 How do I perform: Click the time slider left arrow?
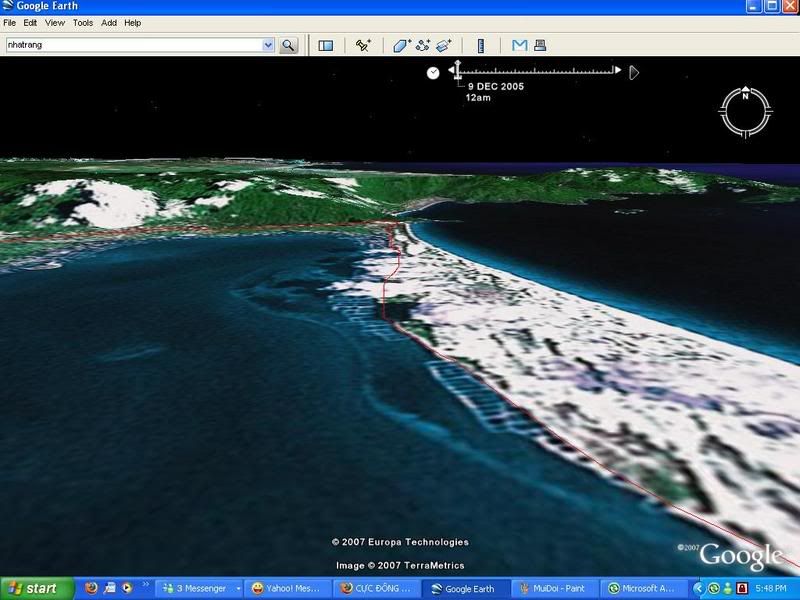[451, 70]
